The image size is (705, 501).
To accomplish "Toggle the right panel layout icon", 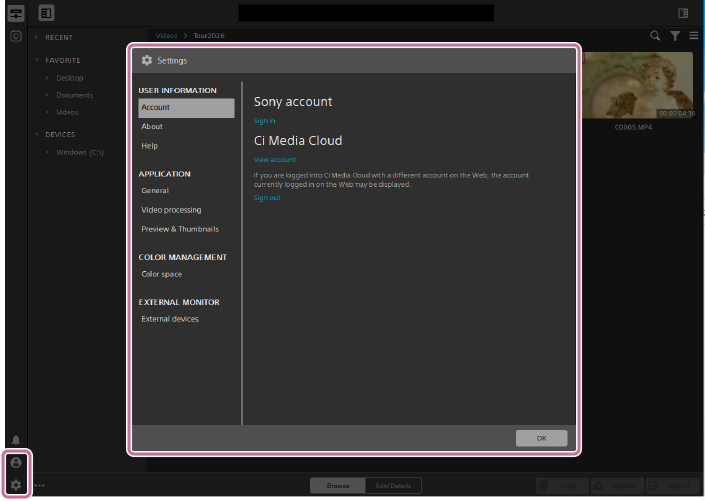I will tap(683, 13).
